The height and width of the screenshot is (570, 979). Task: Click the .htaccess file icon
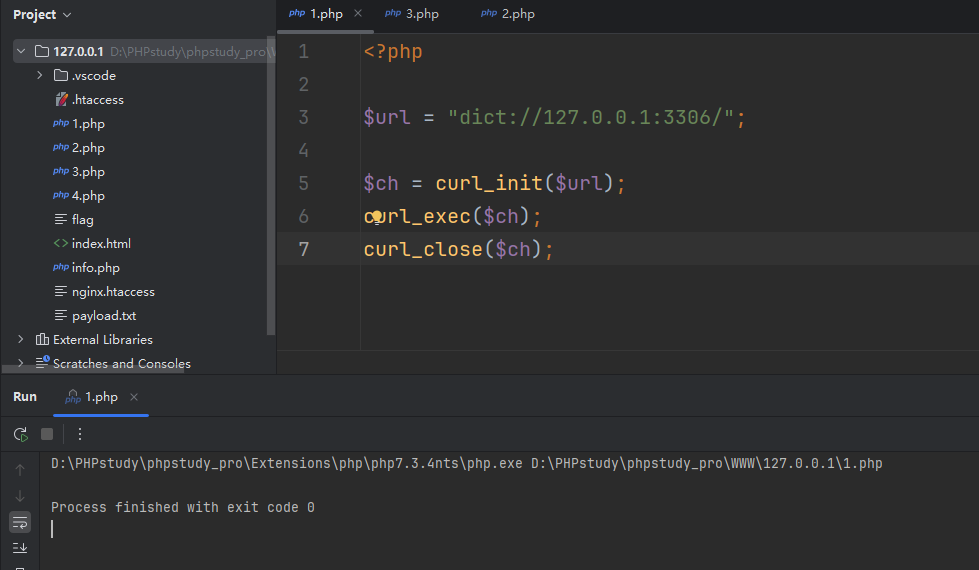[x=61, y=100]
